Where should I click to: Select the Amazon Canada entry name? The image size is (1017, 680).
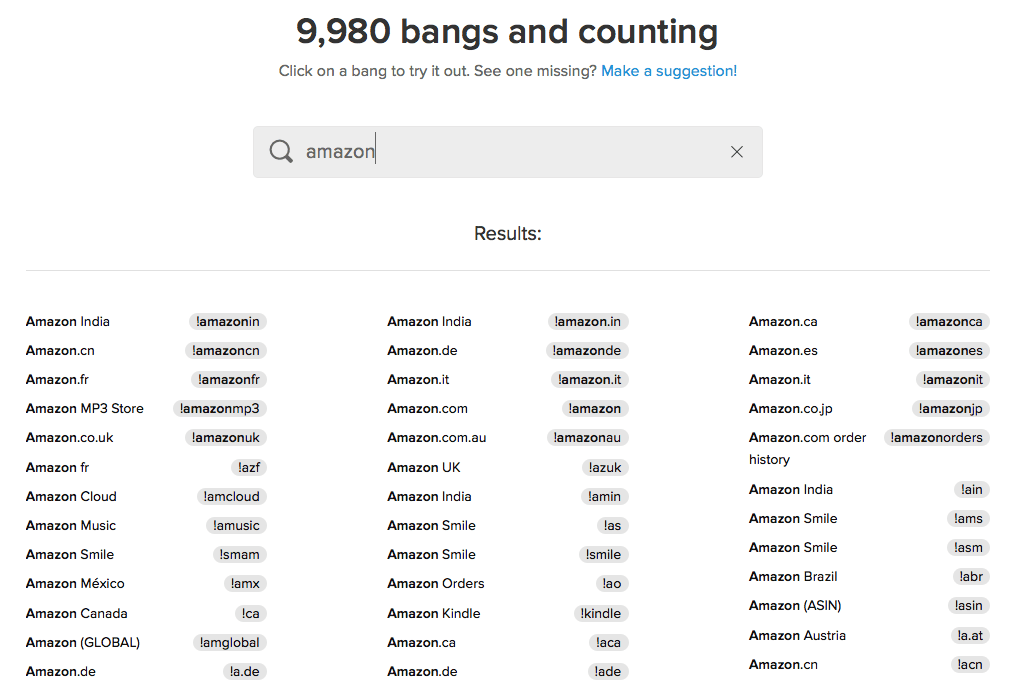pyautogui.click(x=77, y=613)
